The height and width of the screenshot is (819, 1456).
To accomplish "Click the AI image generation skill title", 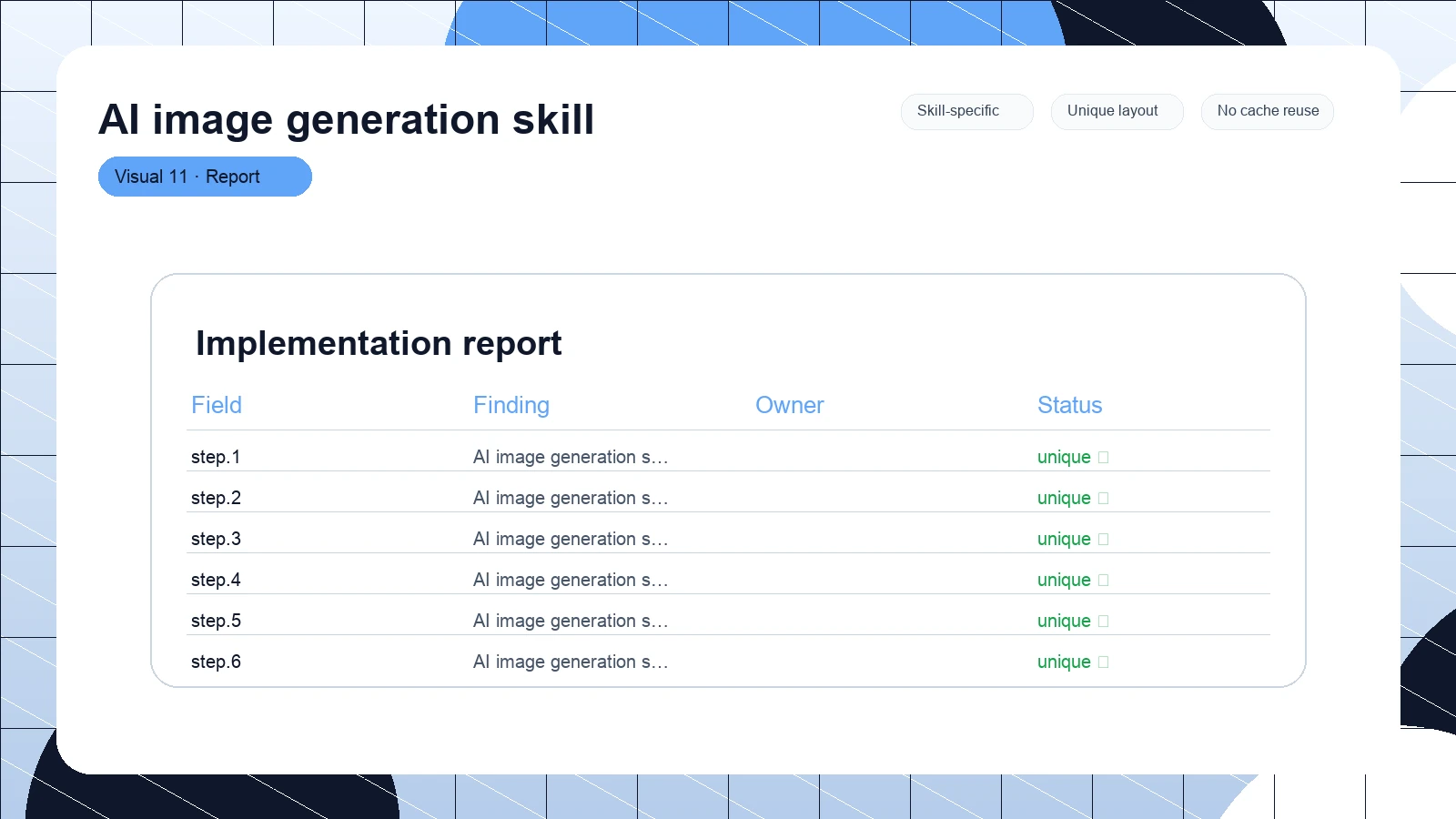I will pos(346,119).
